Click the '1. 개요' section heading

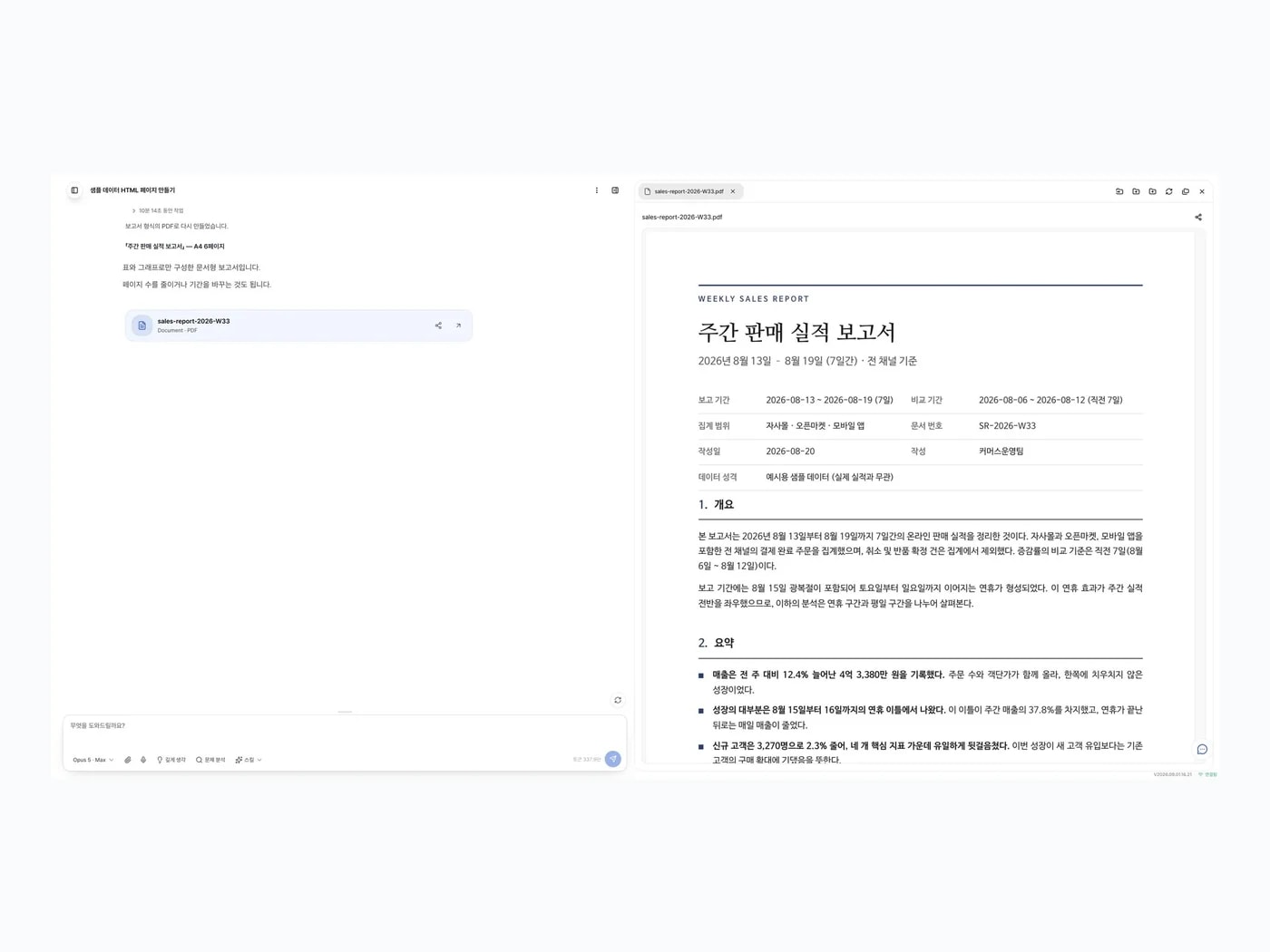(x=716, y=504)
